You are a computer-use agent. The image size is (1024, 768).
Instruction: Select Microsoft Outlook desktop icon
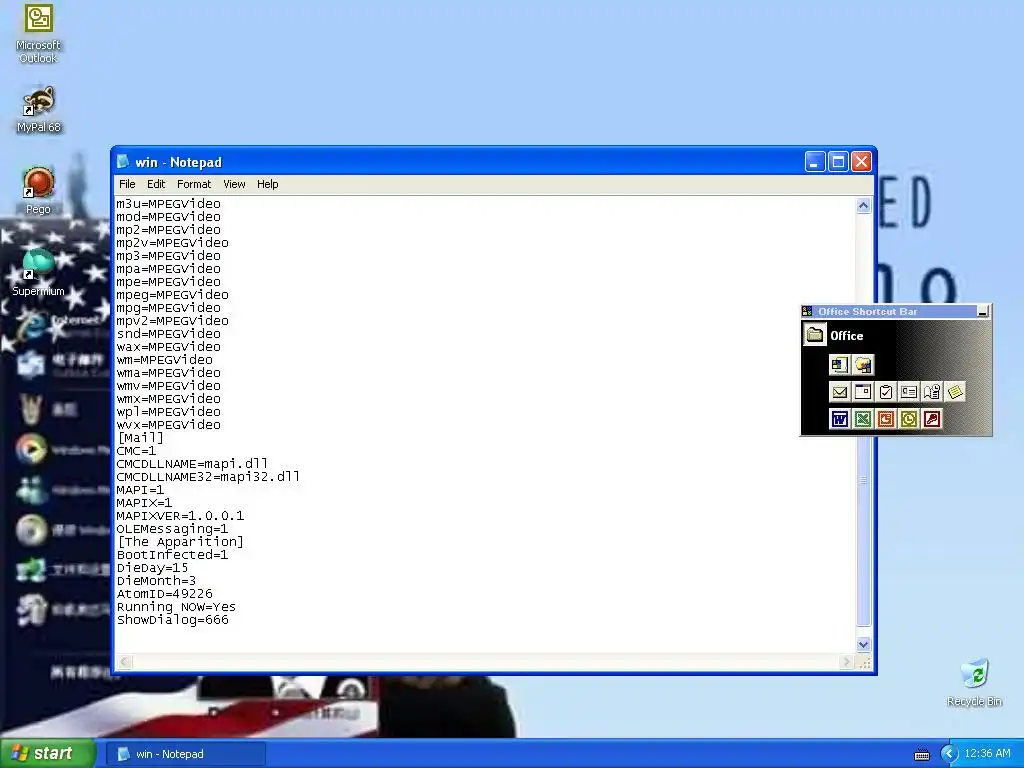pyautogui.click(x=38, y=34)
